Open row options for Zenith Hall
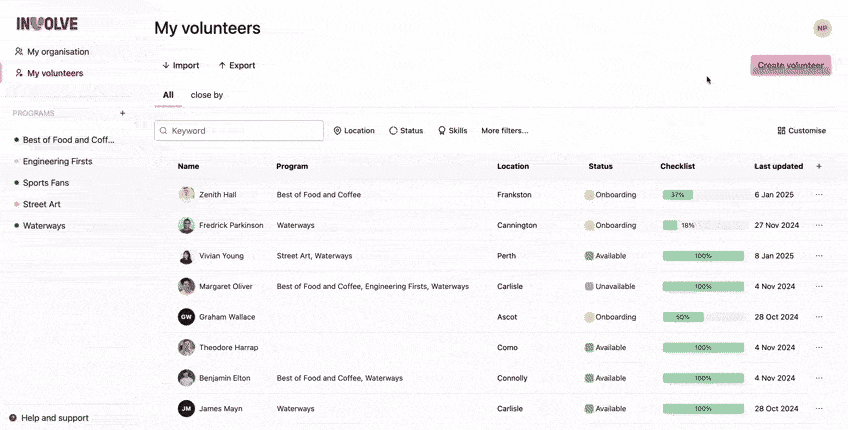Image resolution: width=848 pixels, height=430 pixels. tap(819, 195)
